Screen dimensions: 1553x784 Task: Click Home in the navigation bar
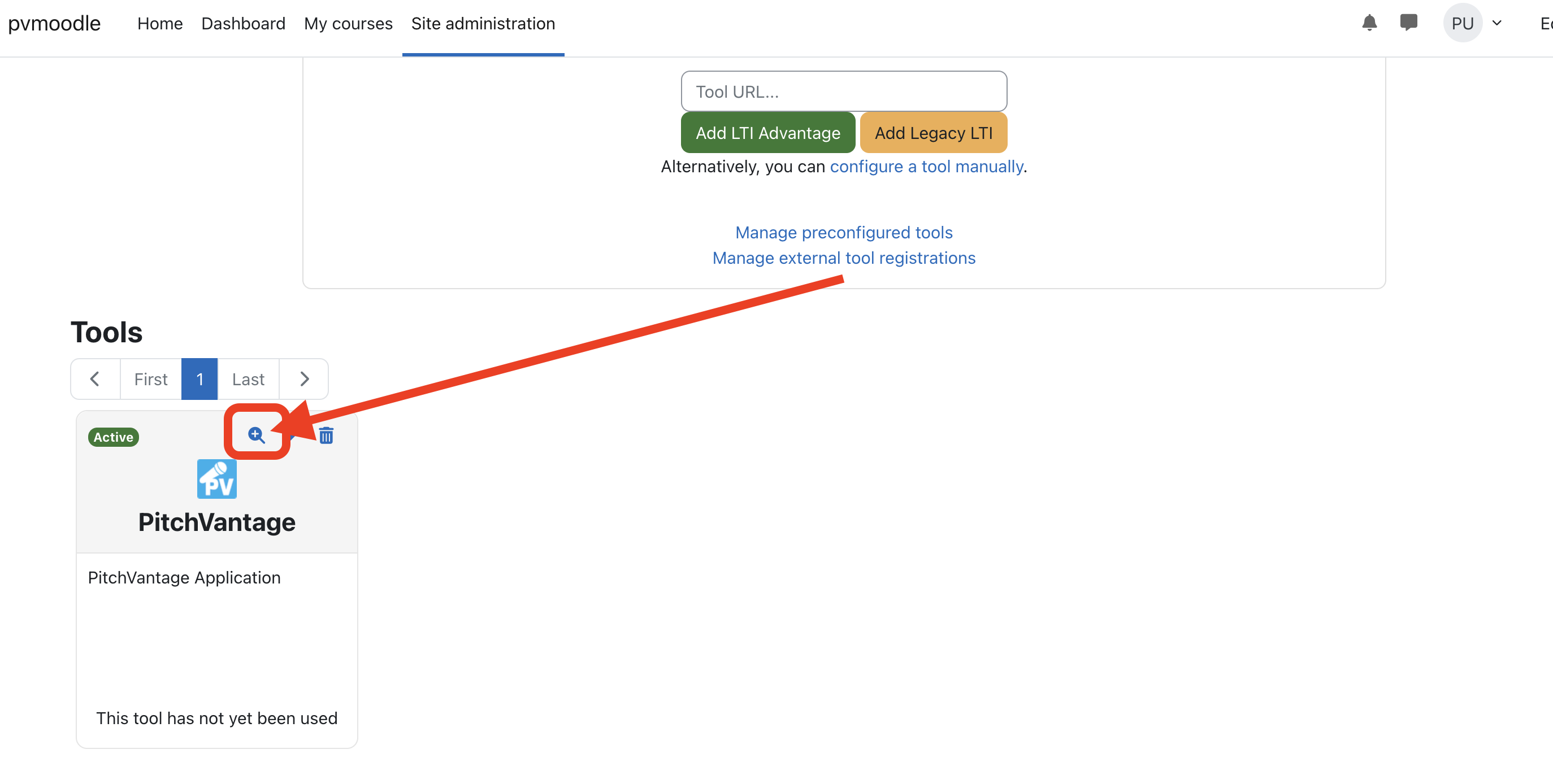pyautogui.click(x=160, y=24)
